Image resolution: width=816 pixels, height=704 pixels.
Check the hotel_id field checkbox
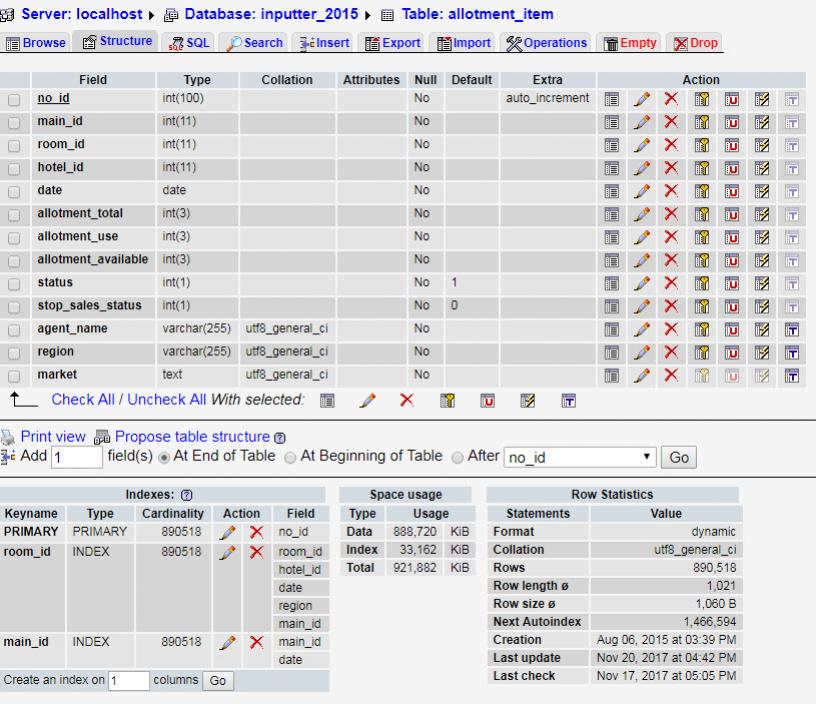pos(14,169)
